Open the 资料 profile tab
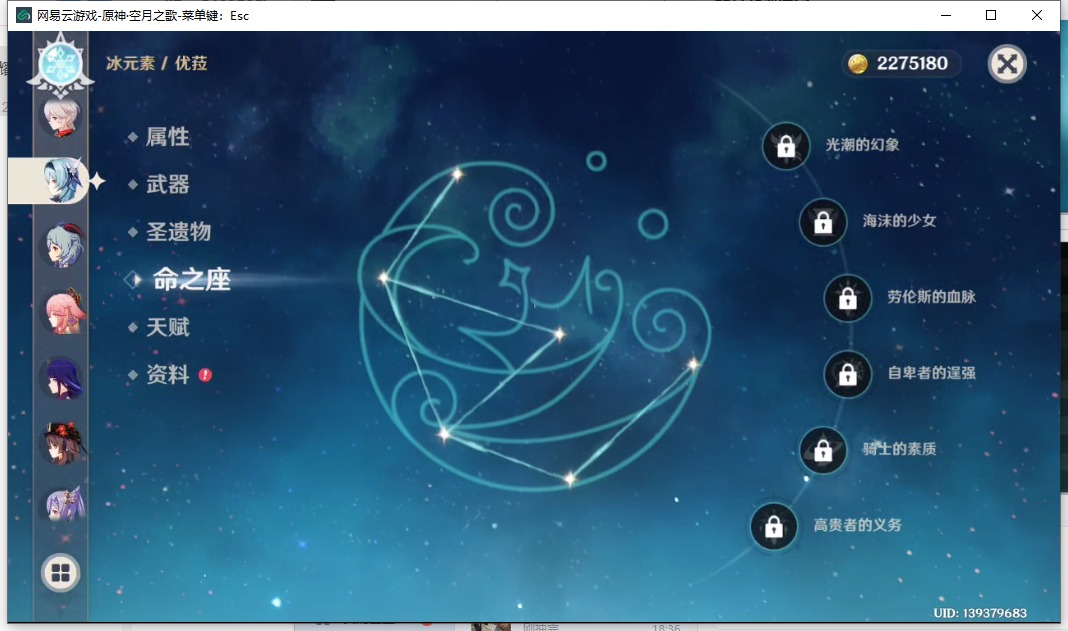Viewport: 1068px width, 631px height. point(167,375)
